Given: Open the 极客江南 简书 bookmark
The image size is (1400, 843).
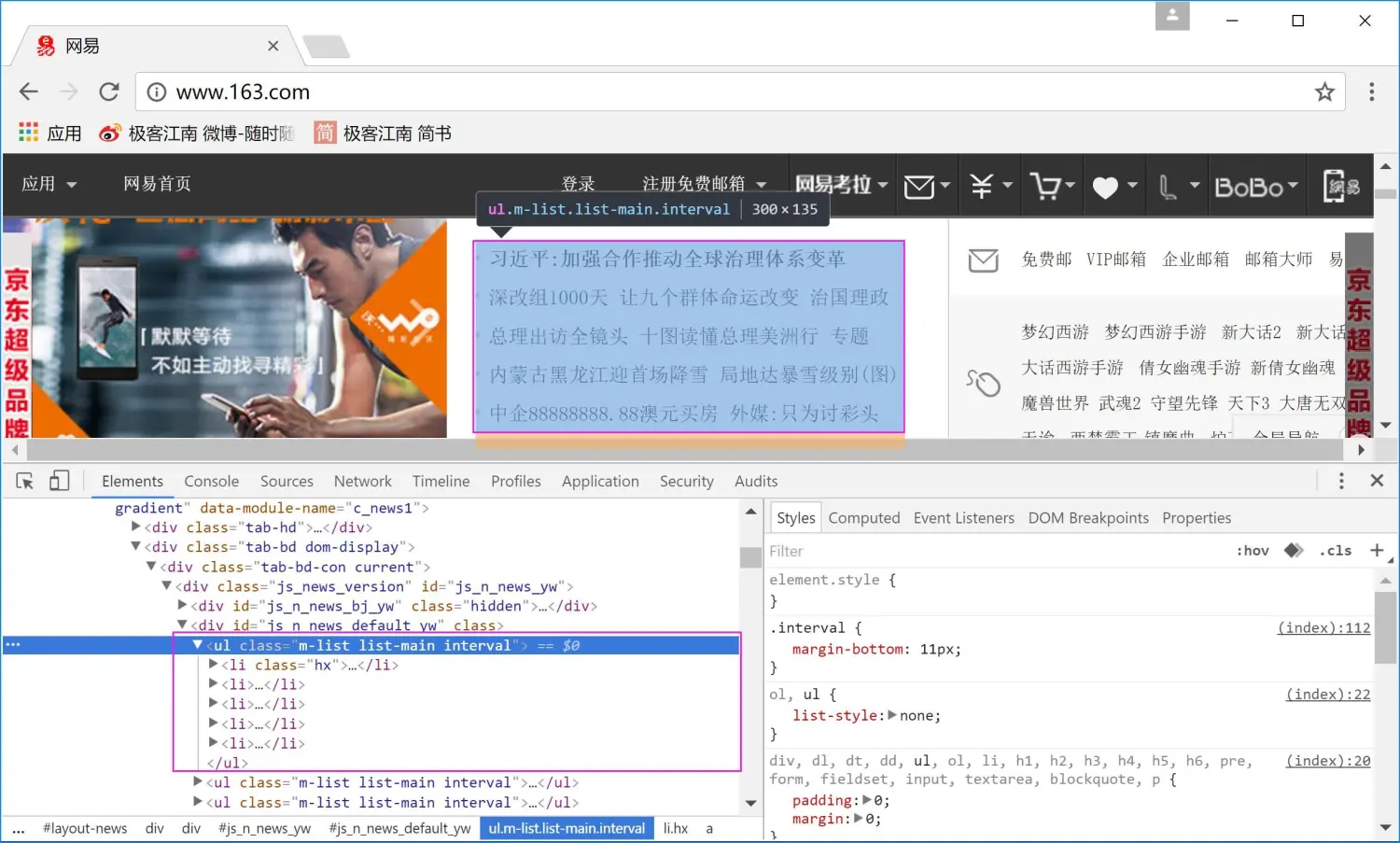Looking at the screenshot, I should 383,133.
